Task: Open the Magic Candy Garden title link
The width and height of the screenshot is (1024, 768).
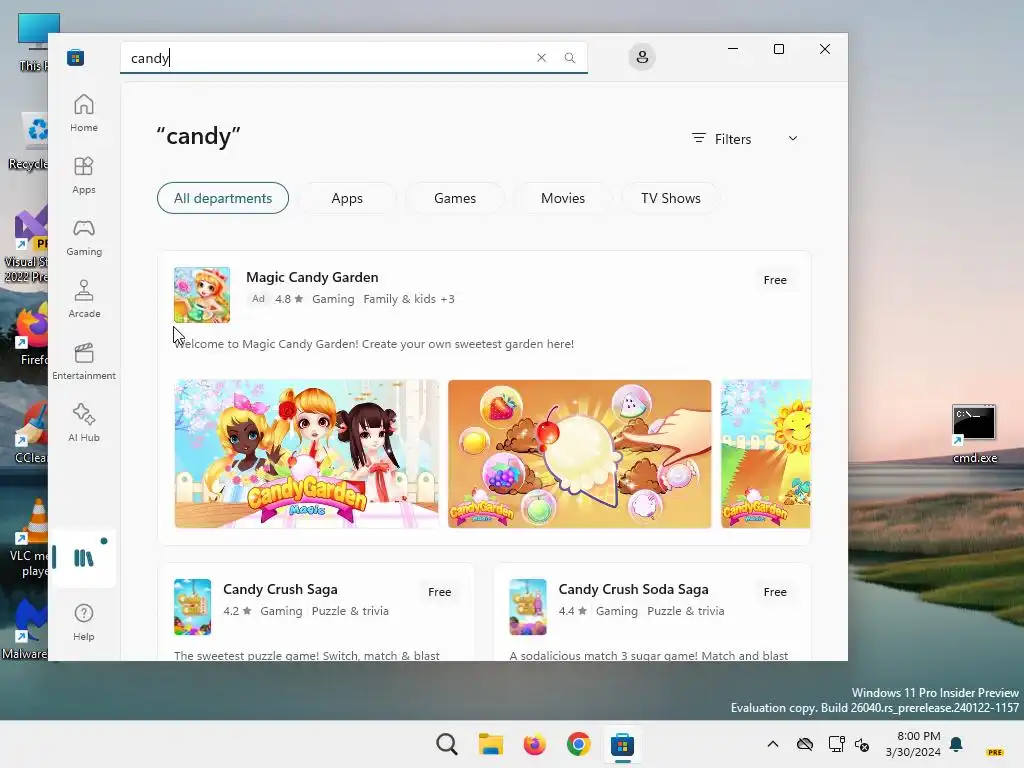Action: 312,277
